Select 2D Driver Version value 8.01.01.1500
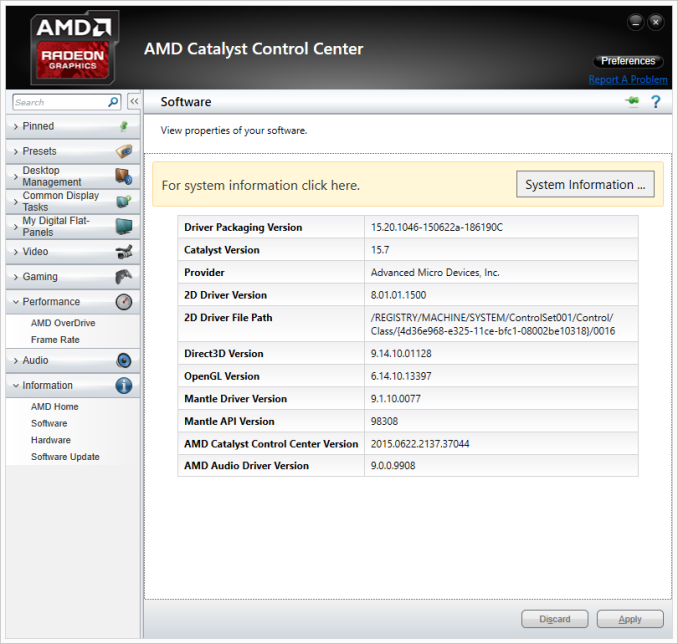The height and width of the screenshot is (644, 678). [x=398, y=295]
